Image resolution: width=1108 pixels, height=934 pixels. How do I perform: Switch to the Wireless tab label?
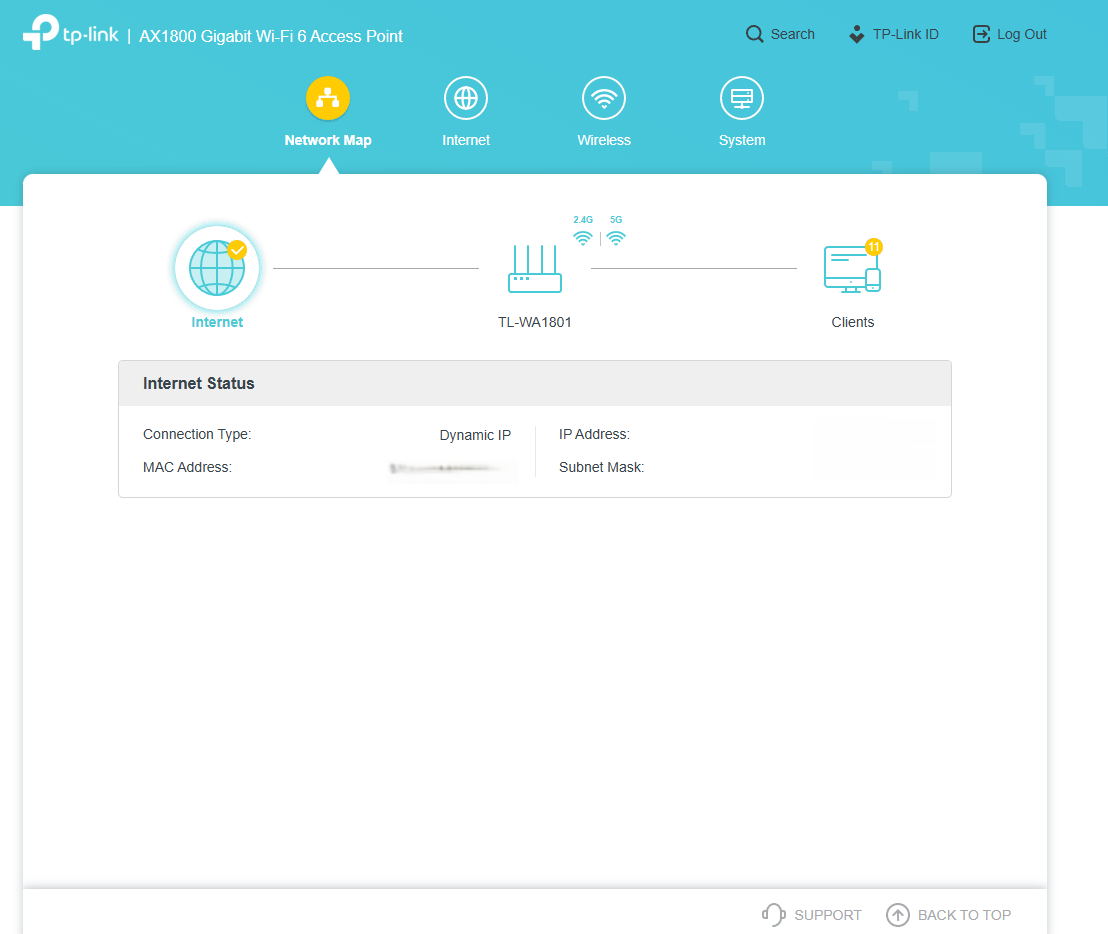604,140
